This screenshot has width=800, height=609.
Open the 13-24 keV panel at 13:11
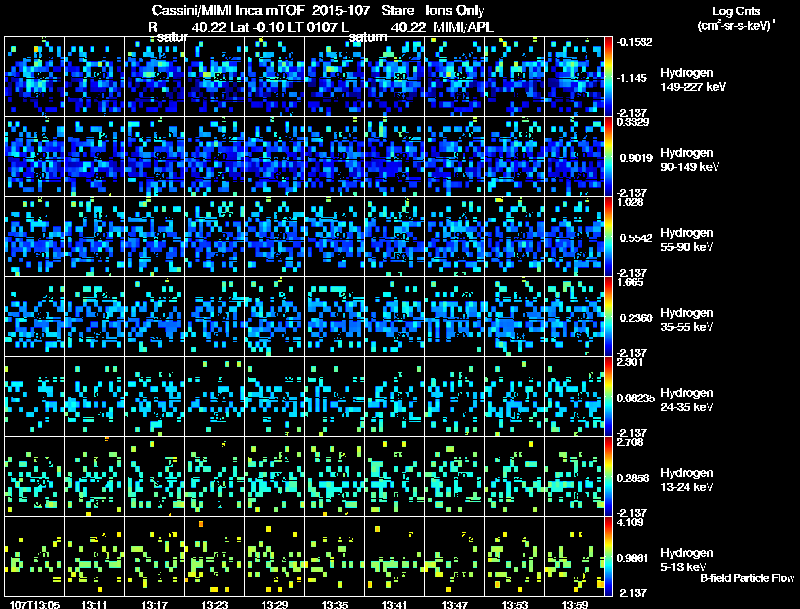(x=94, y=477)
